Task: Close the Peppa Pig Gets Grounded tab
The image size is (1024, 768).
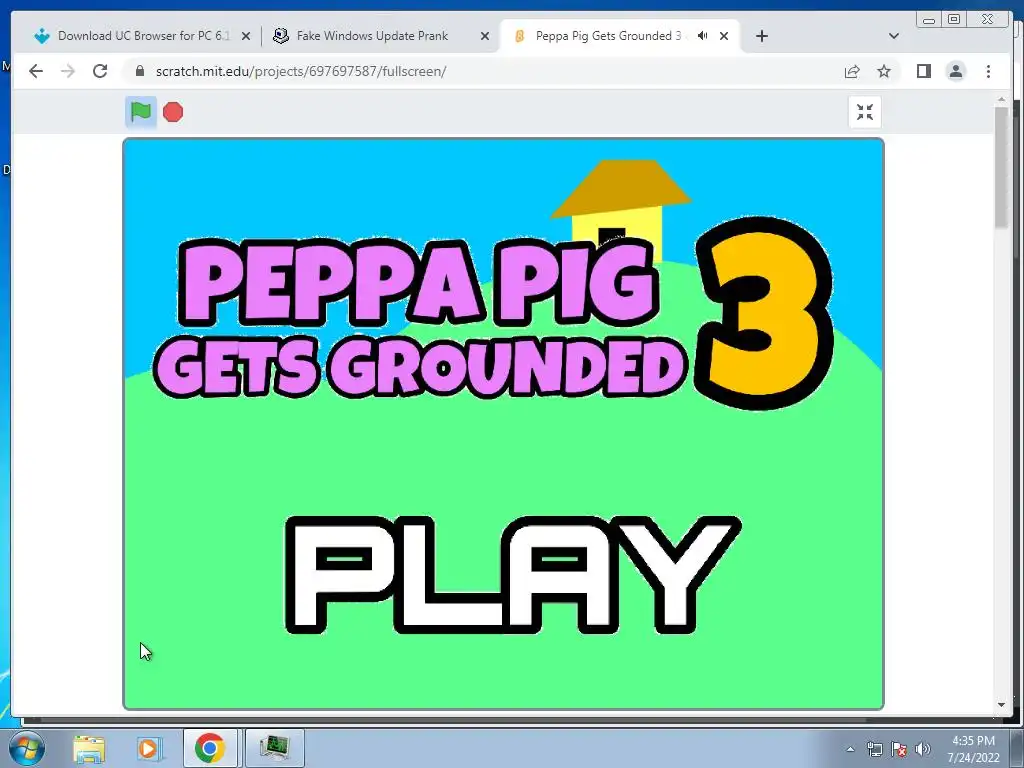Action: pyautogui.click(x=724, y=36)
